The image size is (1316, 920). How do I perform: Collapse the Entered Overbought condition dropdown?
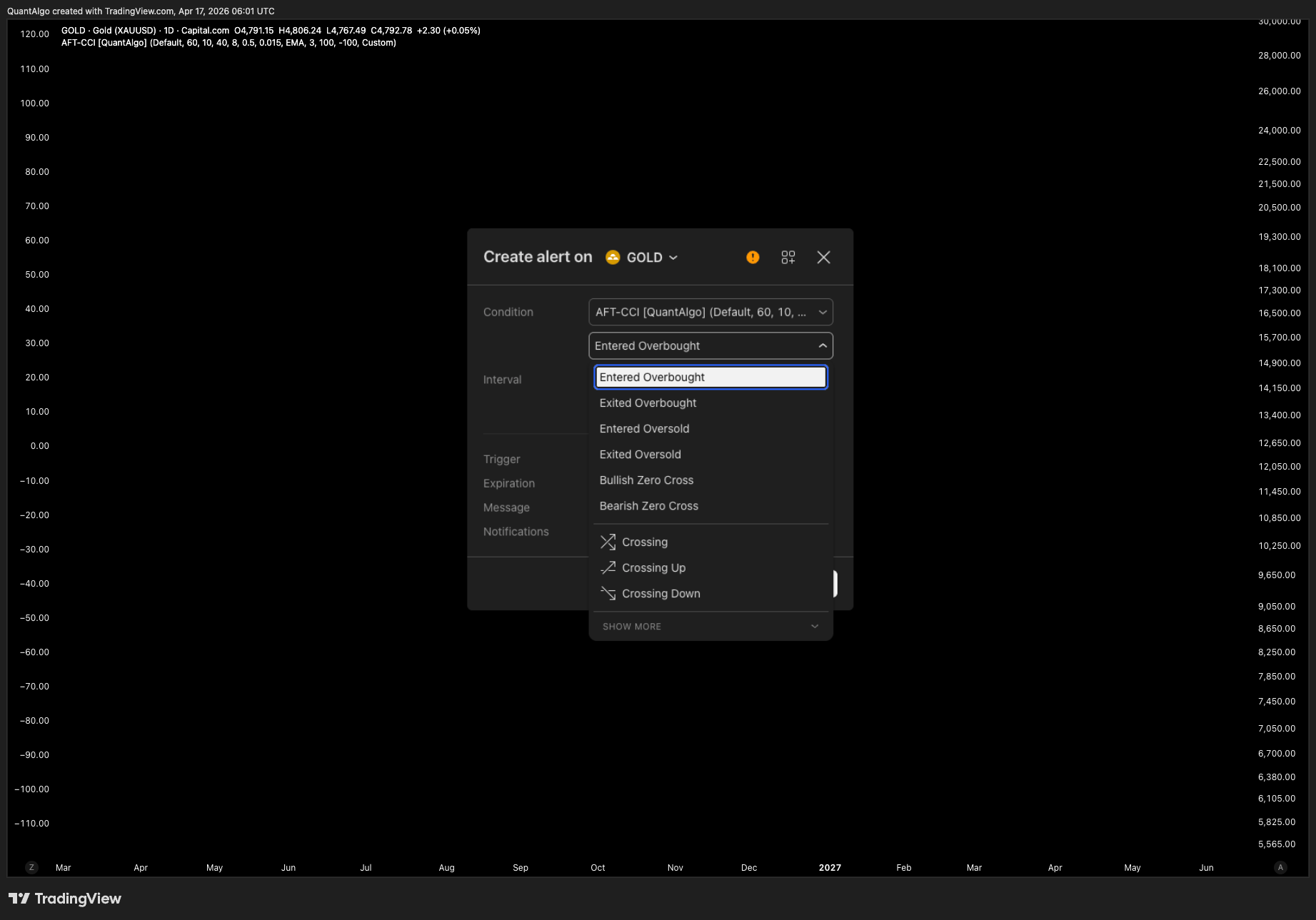pyautogui.click(x=710, y=345)
